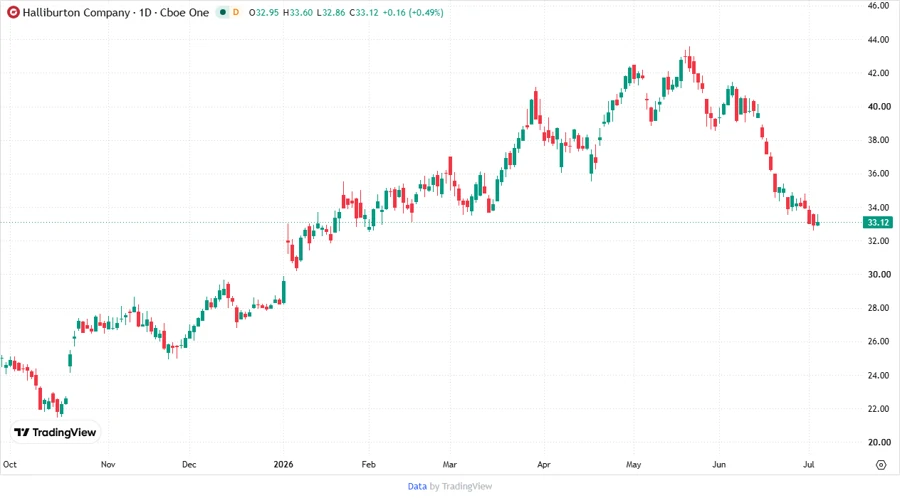The width and height of the screenshot is (900, 498).
Task: Click the 36.00 price axis label
Action: [x=879, y=174]
